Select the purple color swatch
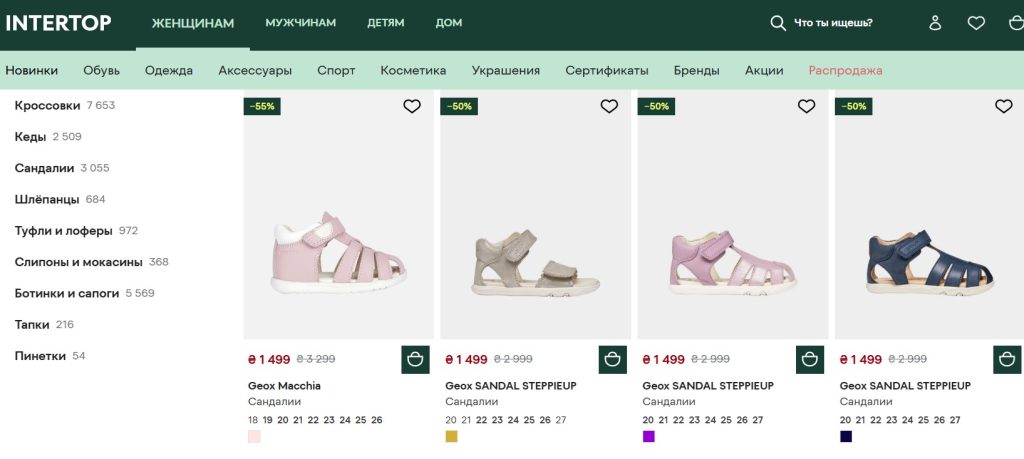1024x459 pixels. (x=648, y=437)
